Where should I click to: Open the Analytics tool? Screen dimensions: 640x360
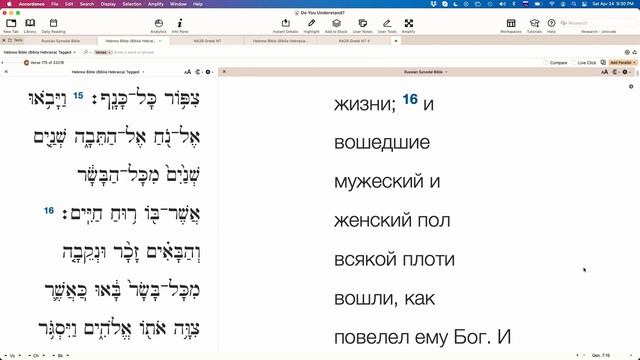(158, 25)
